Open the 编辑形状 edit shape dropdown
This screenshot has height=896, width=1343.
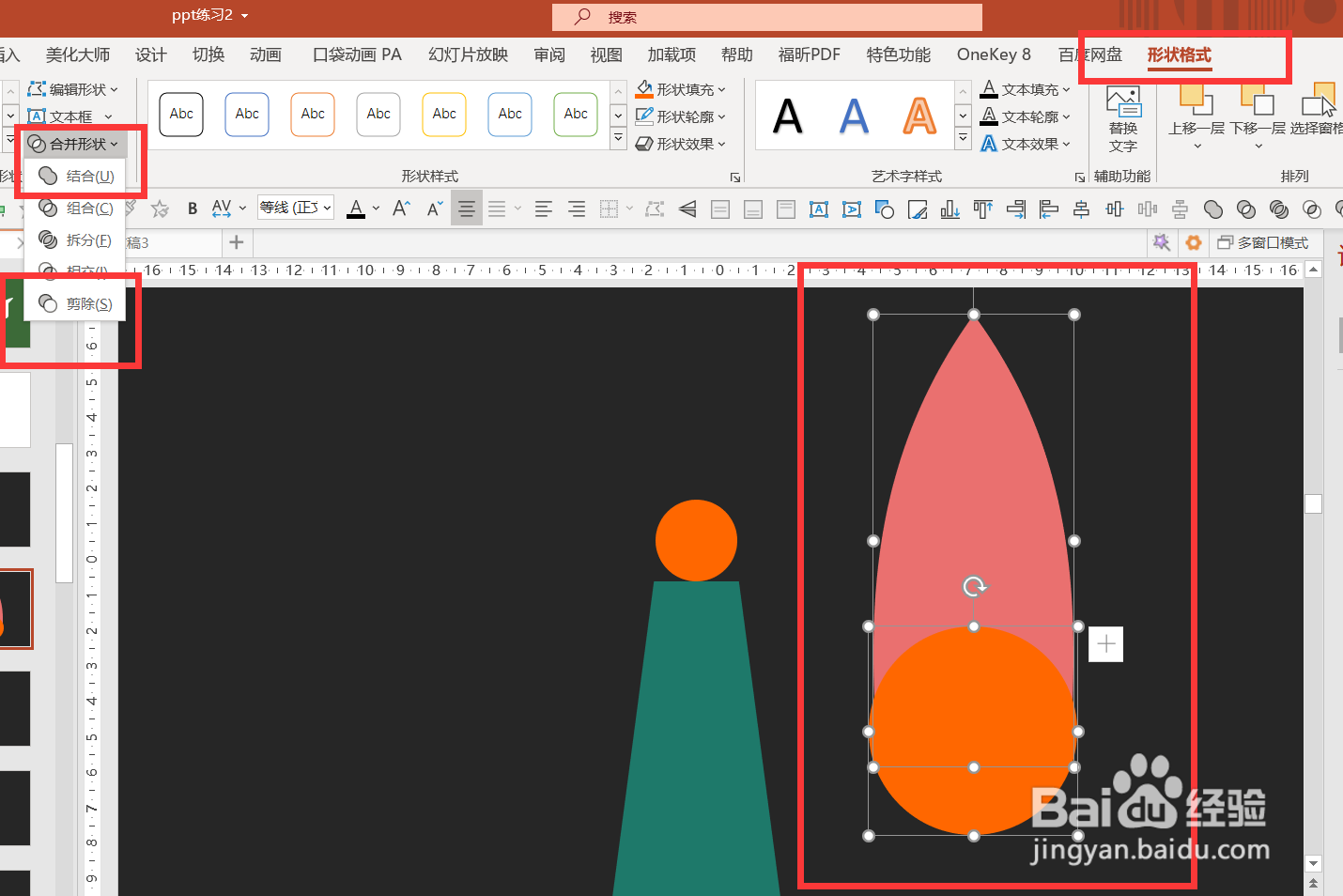click(x=73, y=89)
